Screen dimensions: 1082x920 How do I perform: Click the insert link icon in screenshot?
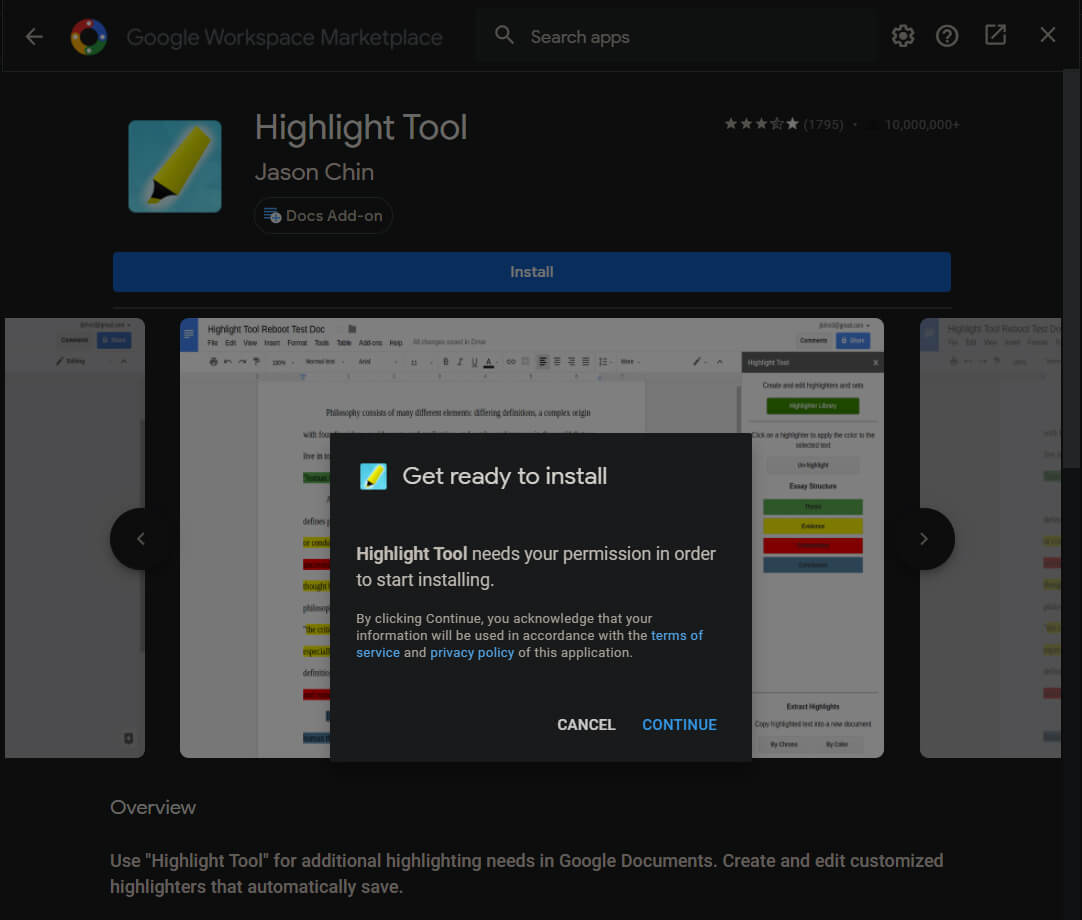tap(511, 362)
